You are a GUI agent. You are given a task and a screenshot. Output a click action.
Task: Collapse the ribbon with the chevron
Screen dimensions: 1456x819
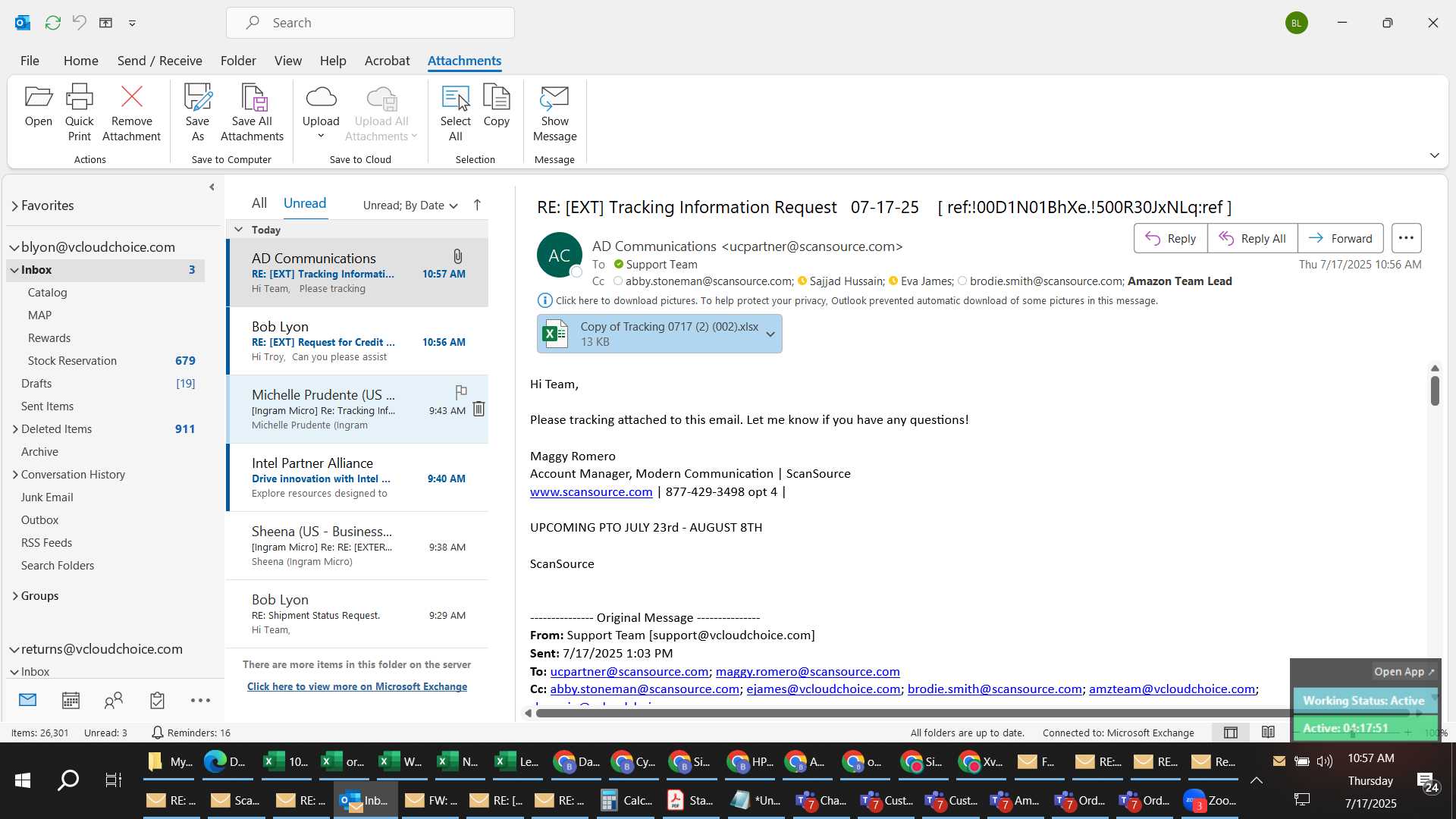pyautogui.click(x=1434, y=155)
